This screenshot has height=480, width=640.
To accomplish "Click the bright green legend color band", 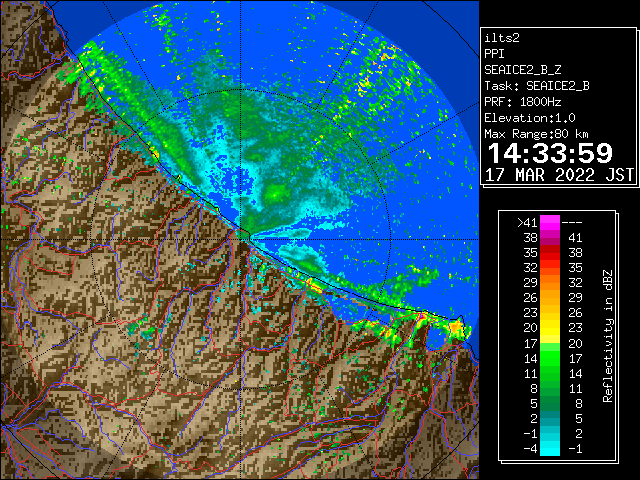I will click(x=550, y=358).
